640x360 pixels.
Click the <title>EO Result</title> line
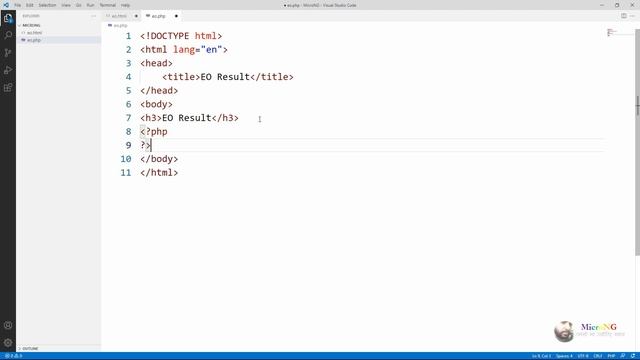[x=228, y=77]
